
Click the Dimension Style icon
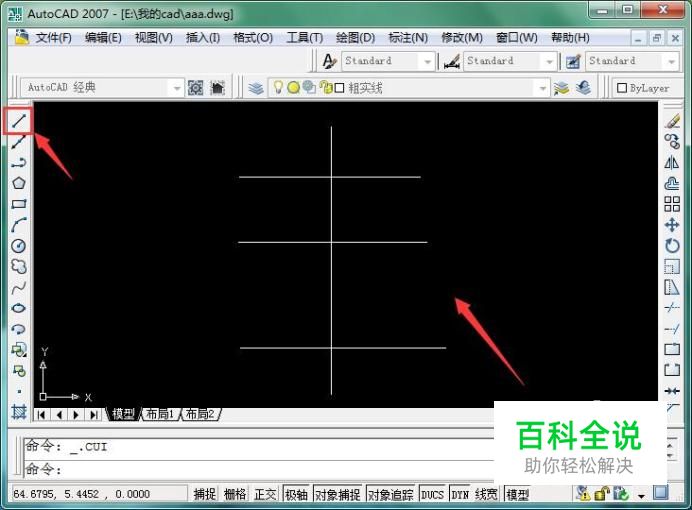451,61
